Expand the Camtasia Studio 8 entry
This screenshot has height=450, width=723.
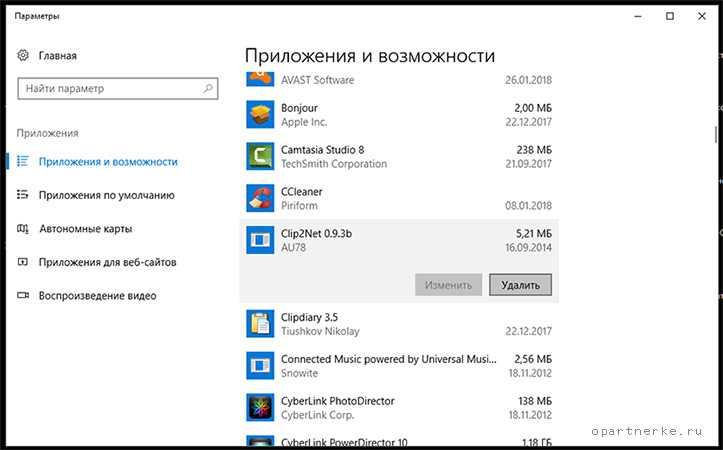click(400, 157)
